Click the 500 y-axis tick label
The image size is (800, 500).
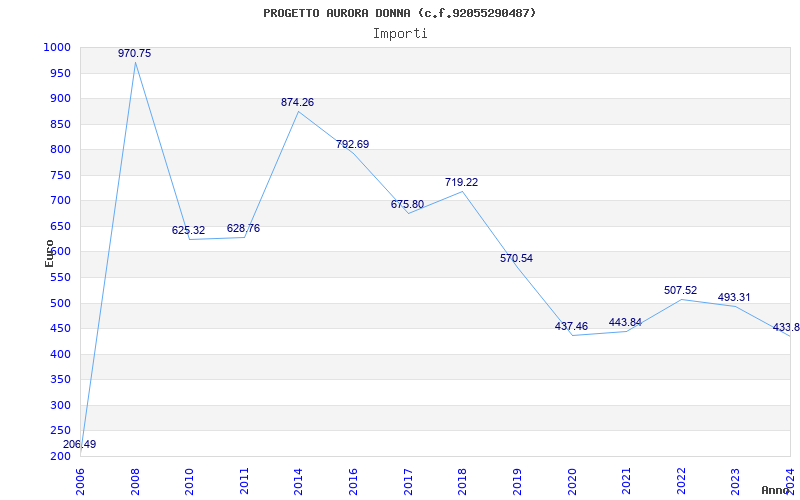[x=60, y=303]
